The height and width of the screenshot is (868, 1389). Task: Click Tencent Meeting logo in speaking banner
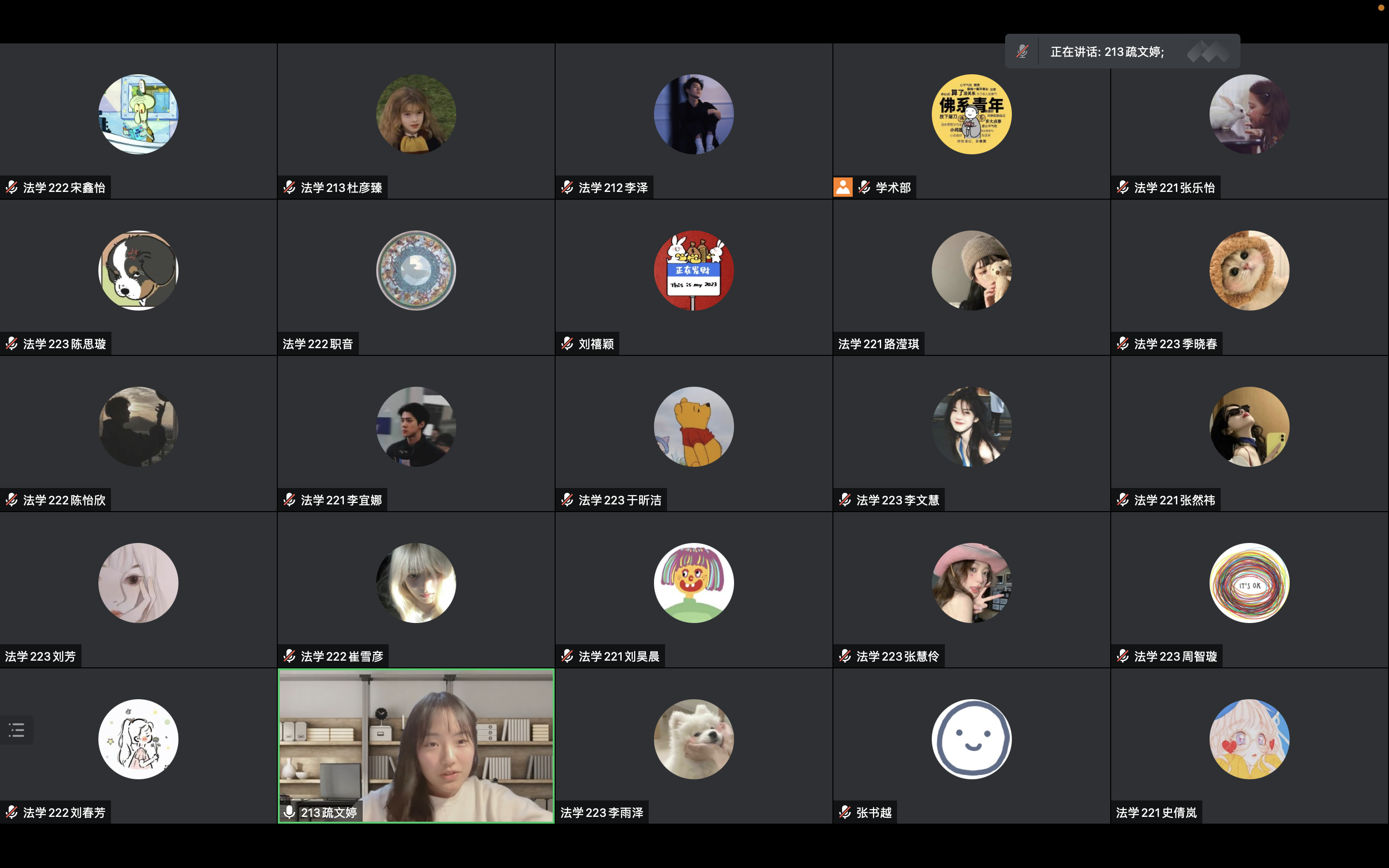coord(1208,52)
